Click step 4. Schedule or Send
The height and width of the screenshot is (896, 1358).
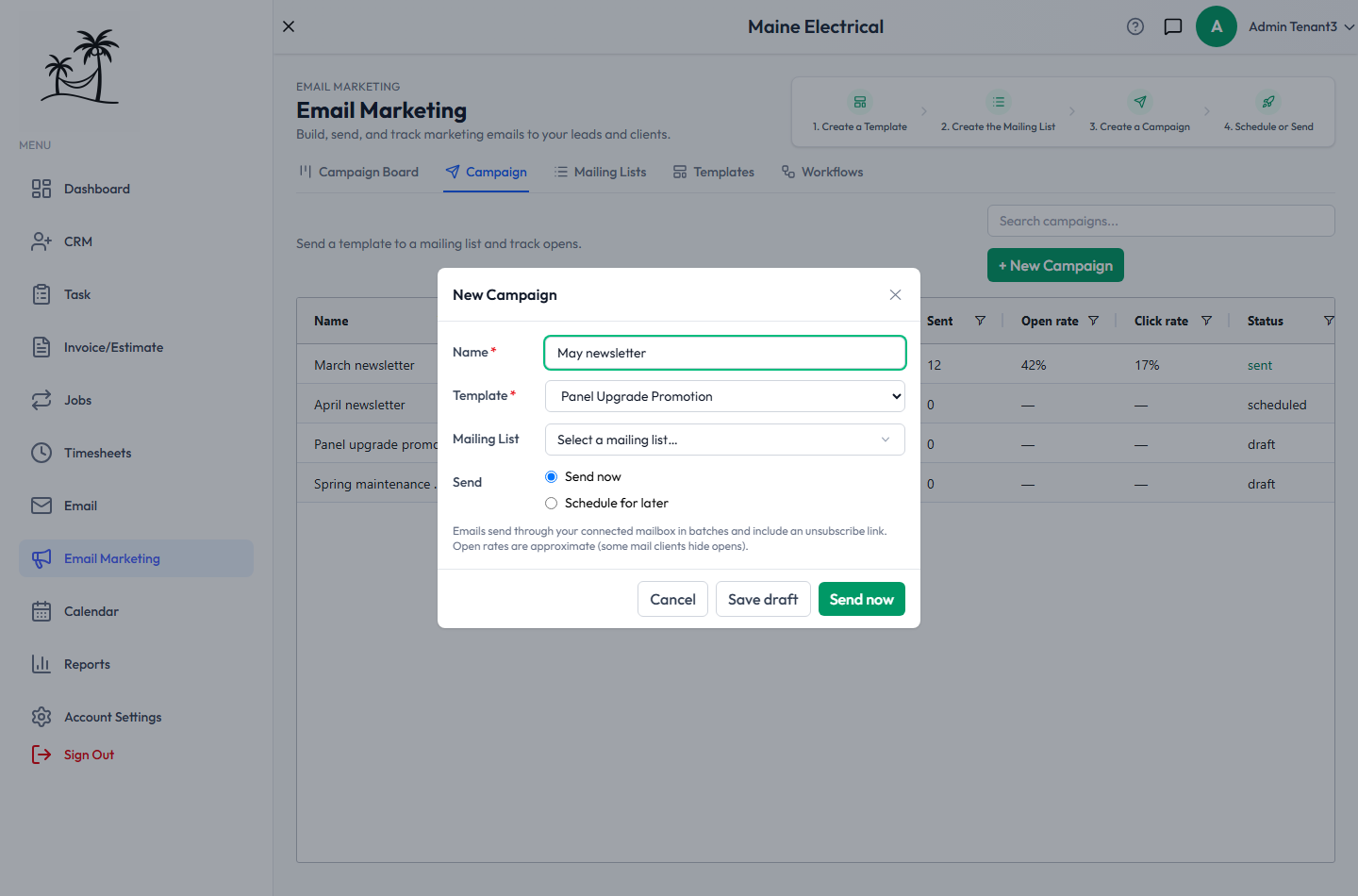(x=1268, y=112)
